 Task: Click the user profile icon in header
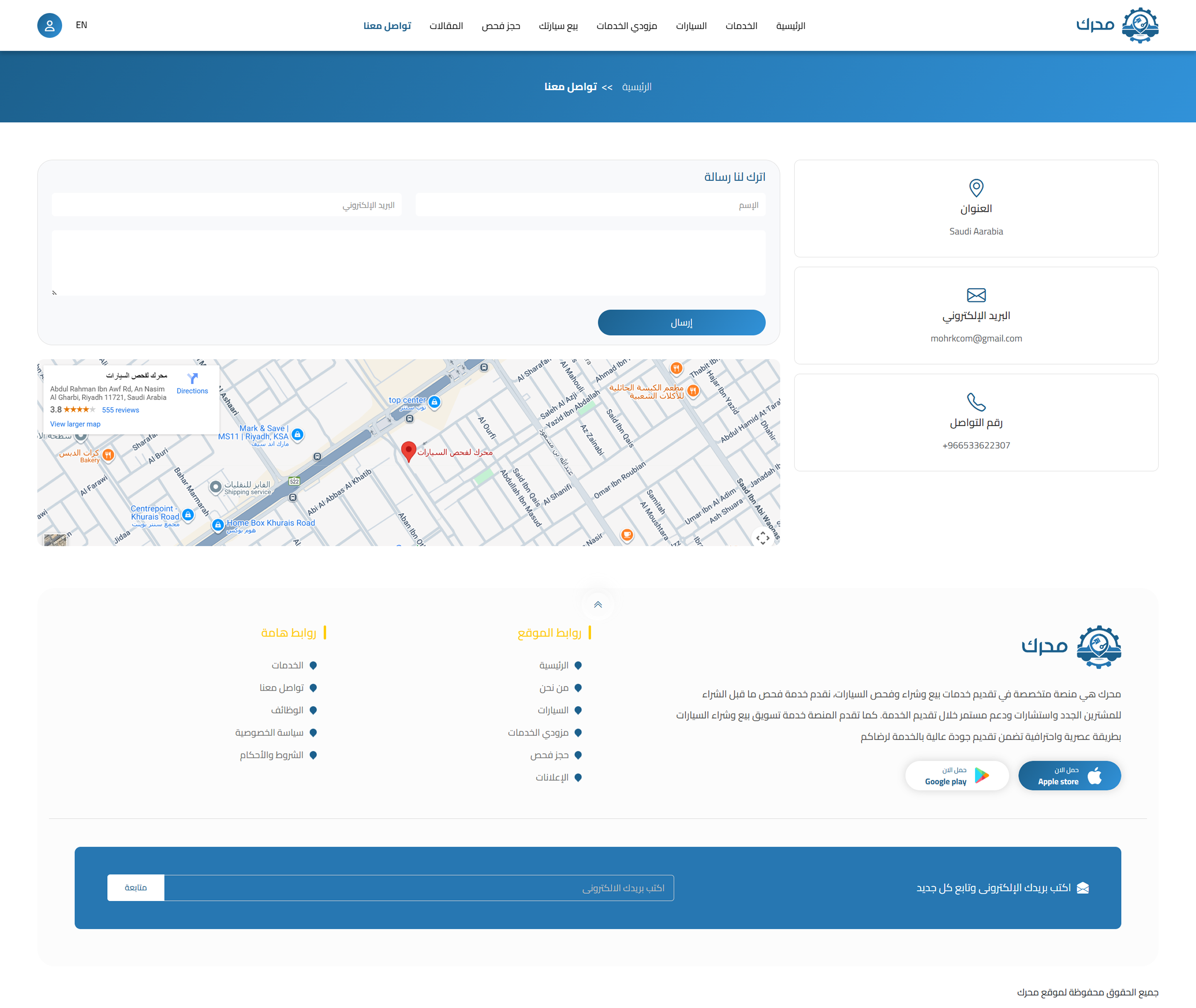coord(50,26)
